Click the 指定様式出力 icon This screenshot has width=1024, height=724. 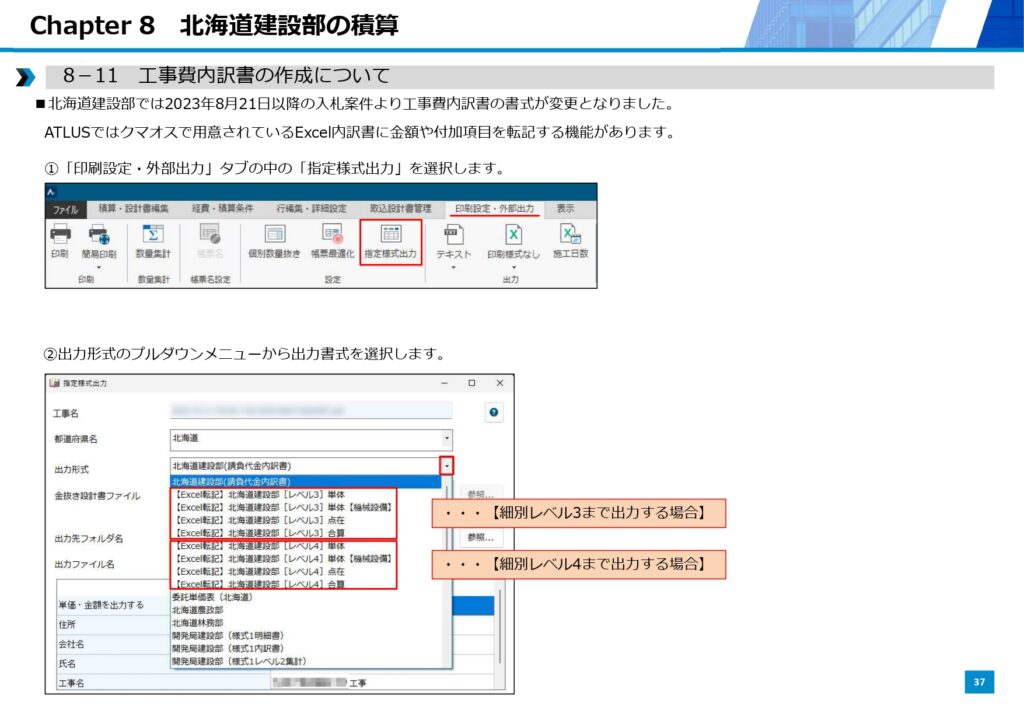(x=391, y=235)
